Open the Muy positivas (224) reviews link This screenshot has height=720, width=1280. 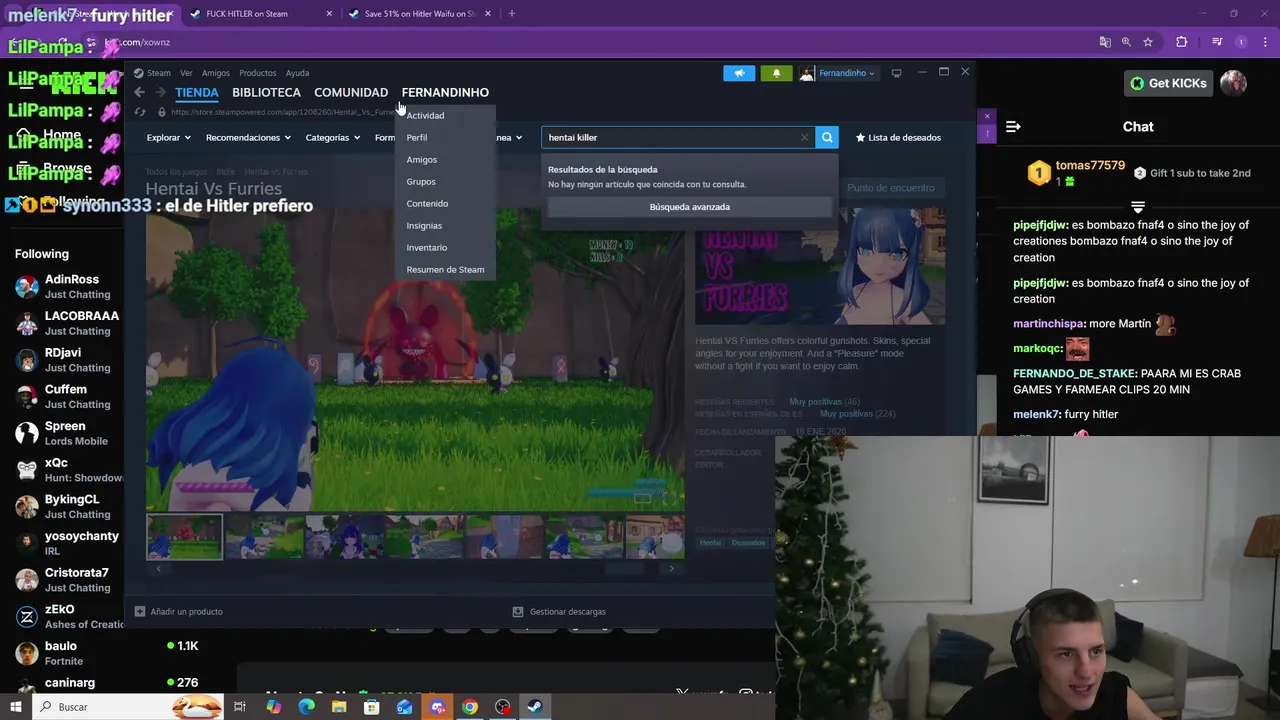857,414
